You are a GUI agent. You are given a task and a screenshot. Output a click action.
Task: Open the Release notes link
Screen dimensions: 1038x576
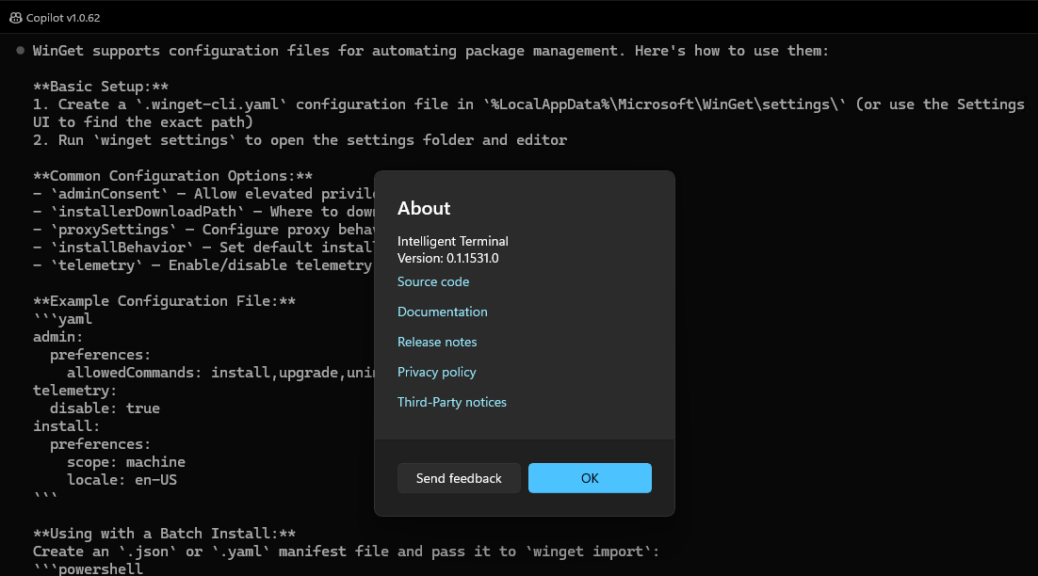click(437, 342)
